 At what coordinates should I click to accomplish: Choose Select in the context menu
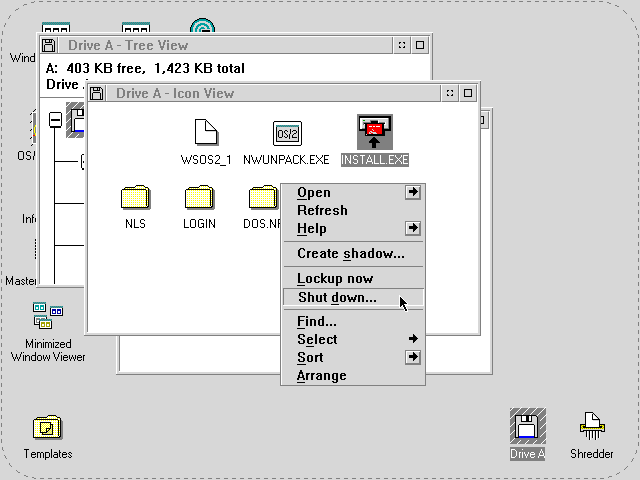[x=353, y=339]
